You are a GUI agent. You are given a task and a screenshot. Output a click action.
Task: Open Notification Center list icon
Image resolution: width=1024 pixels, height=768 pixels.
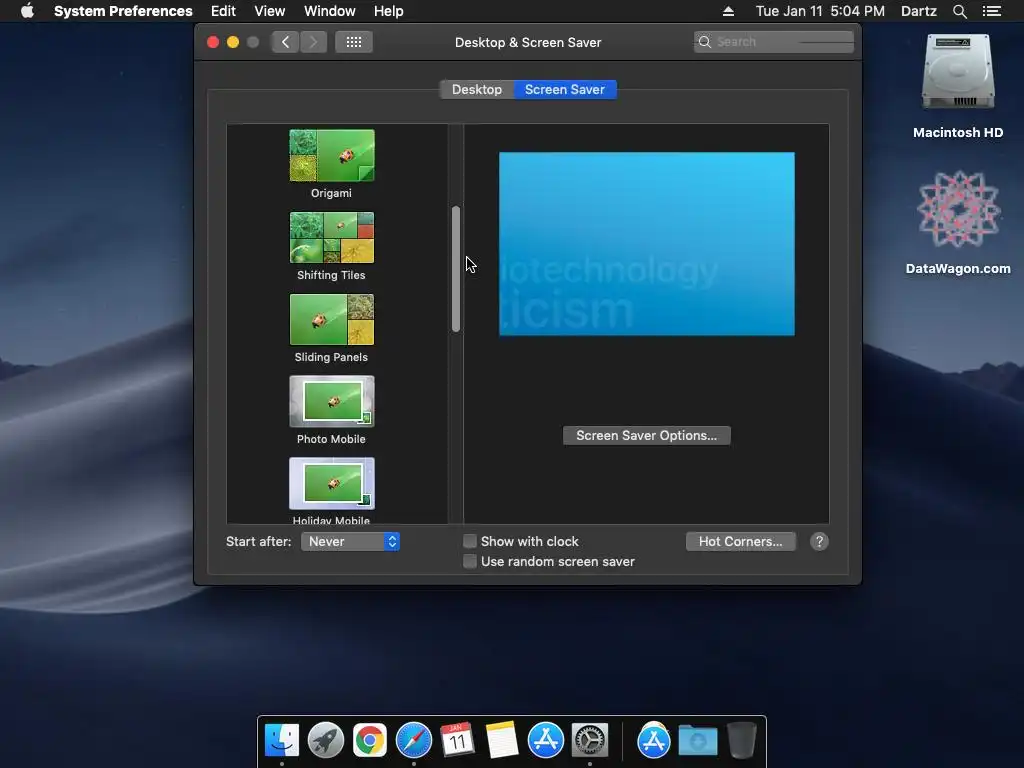pyautogui.click(x=991, y=11)
